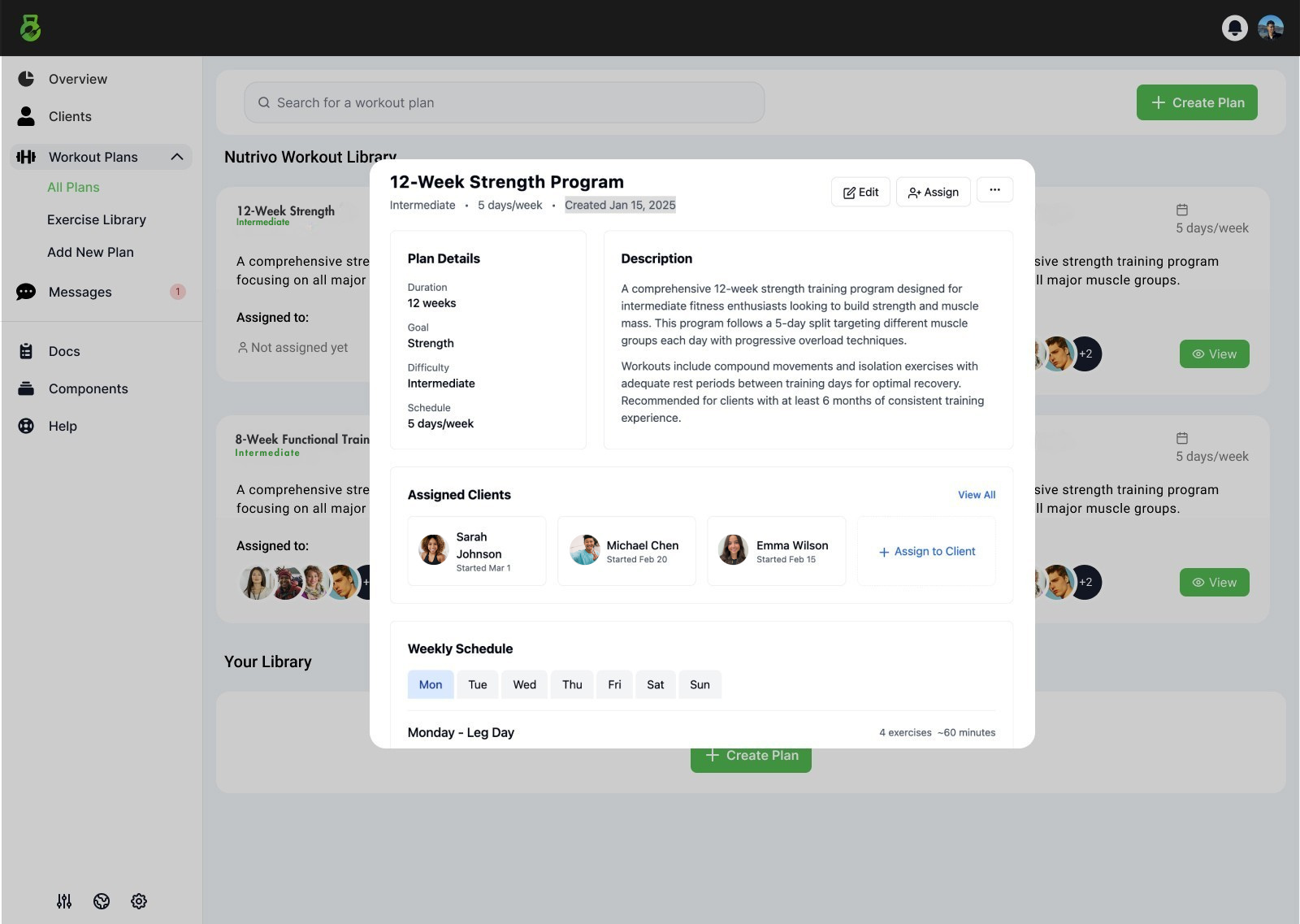This screenshot has width=1300, height=924.
Task: Switch to the Fri schedule tab
Action: pyautogui.click(x=614, y=684)
